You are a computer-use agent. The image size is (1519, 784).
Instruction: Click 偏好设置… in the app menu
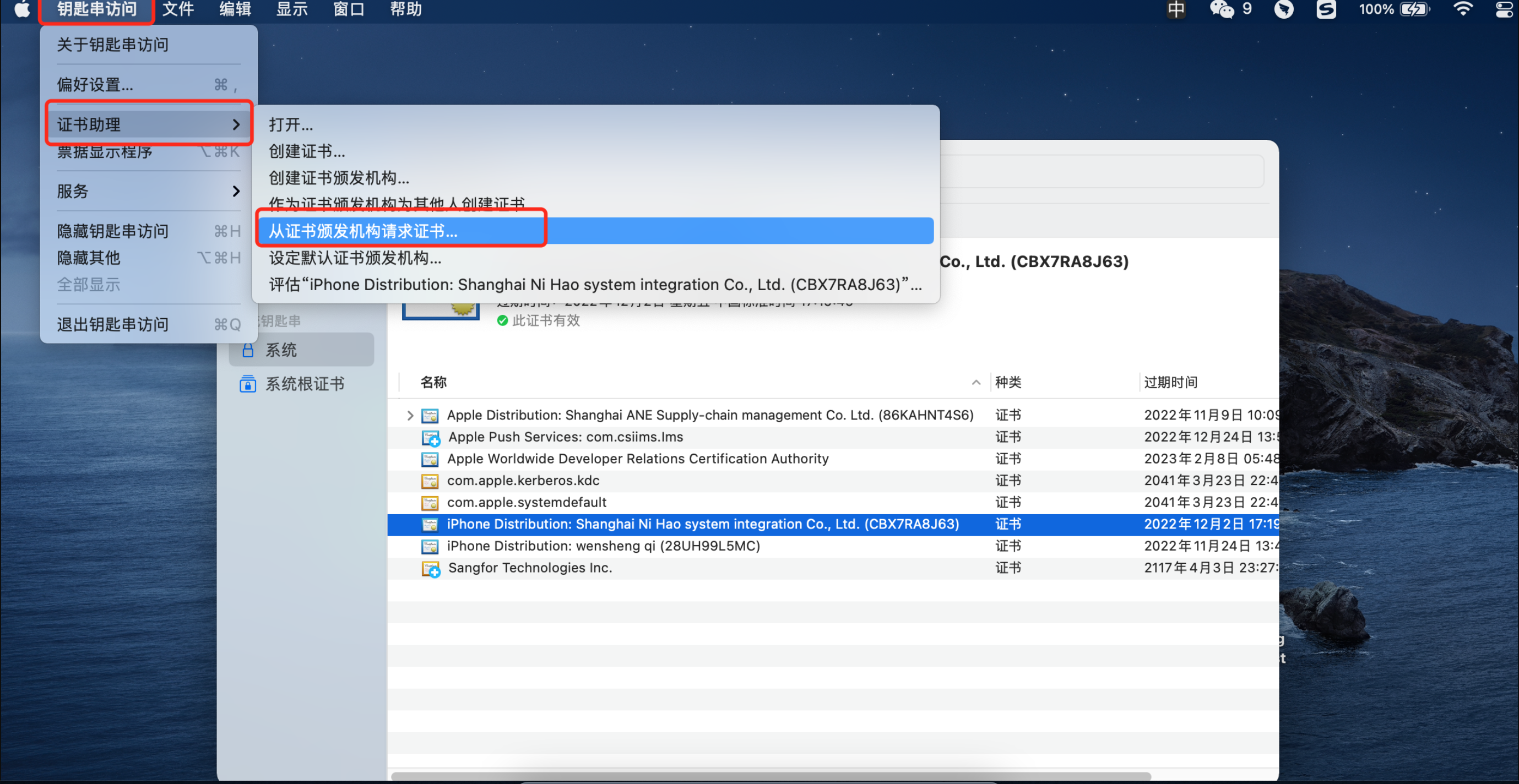[95, 85]
